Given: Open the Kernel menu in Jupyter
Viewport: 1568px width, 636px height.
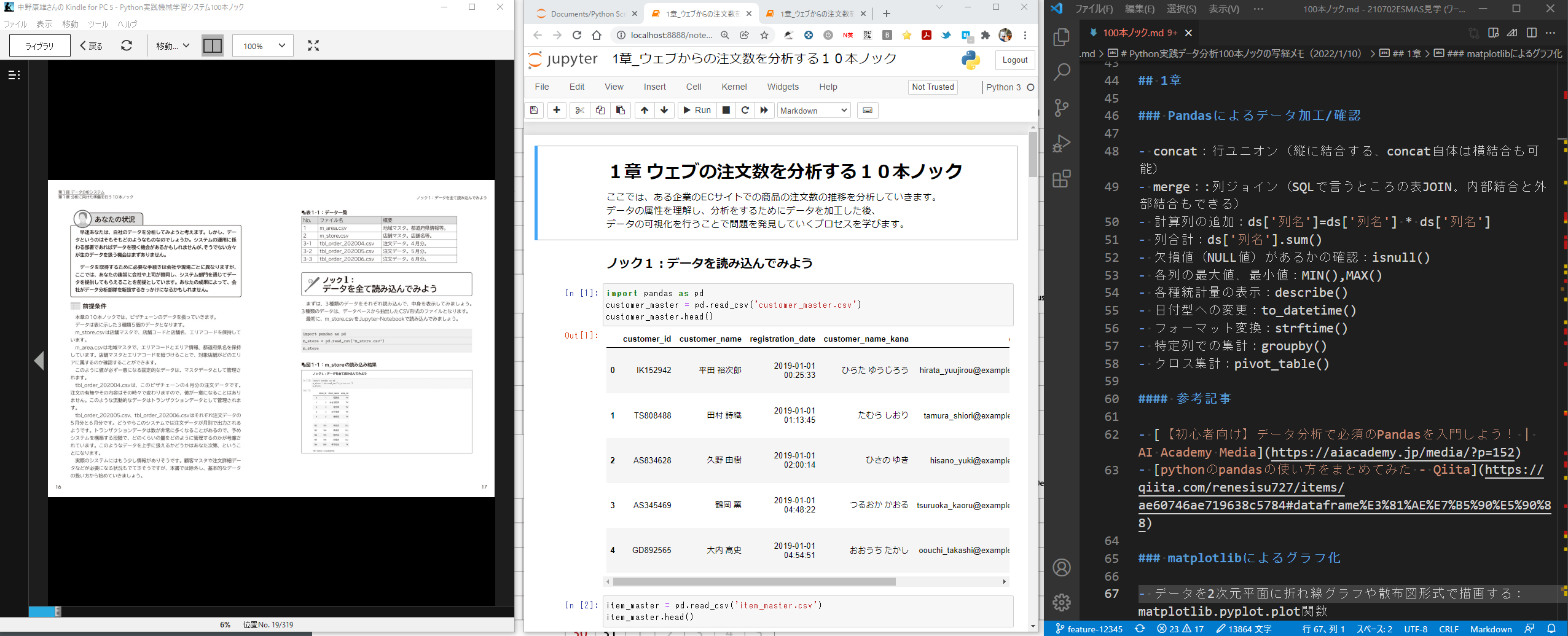Looking at the screenshot, I should (734, 87).
